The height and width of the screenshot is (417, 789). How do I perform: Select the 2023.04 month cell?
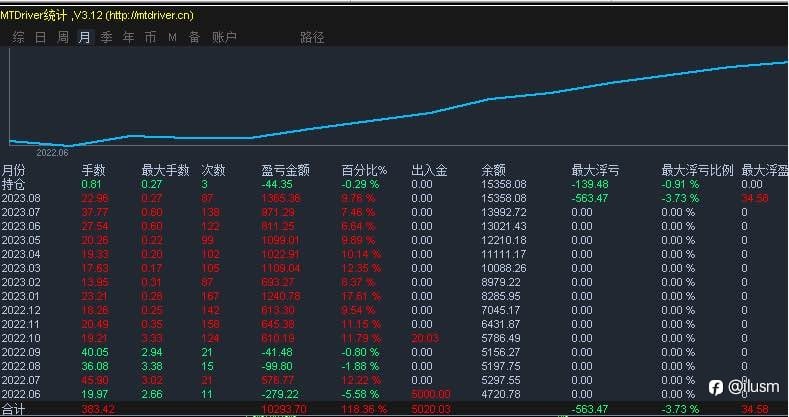coord(21,254)
